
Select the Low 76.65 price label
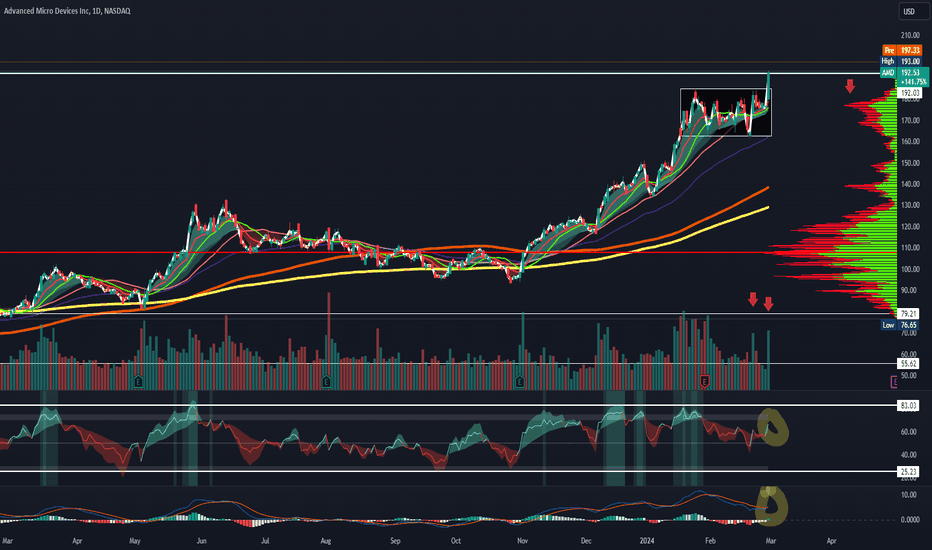point(900,325)
